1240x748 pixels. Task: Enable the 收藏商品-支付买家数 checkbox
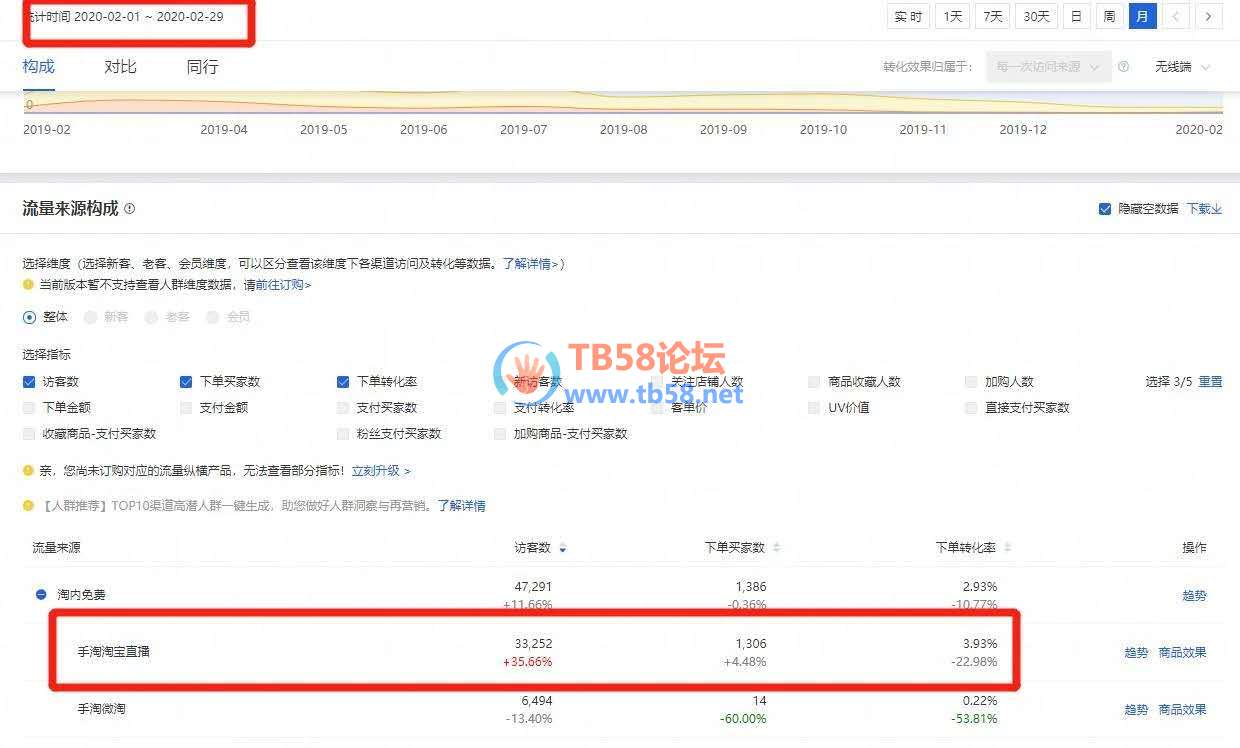click(29, 433)
